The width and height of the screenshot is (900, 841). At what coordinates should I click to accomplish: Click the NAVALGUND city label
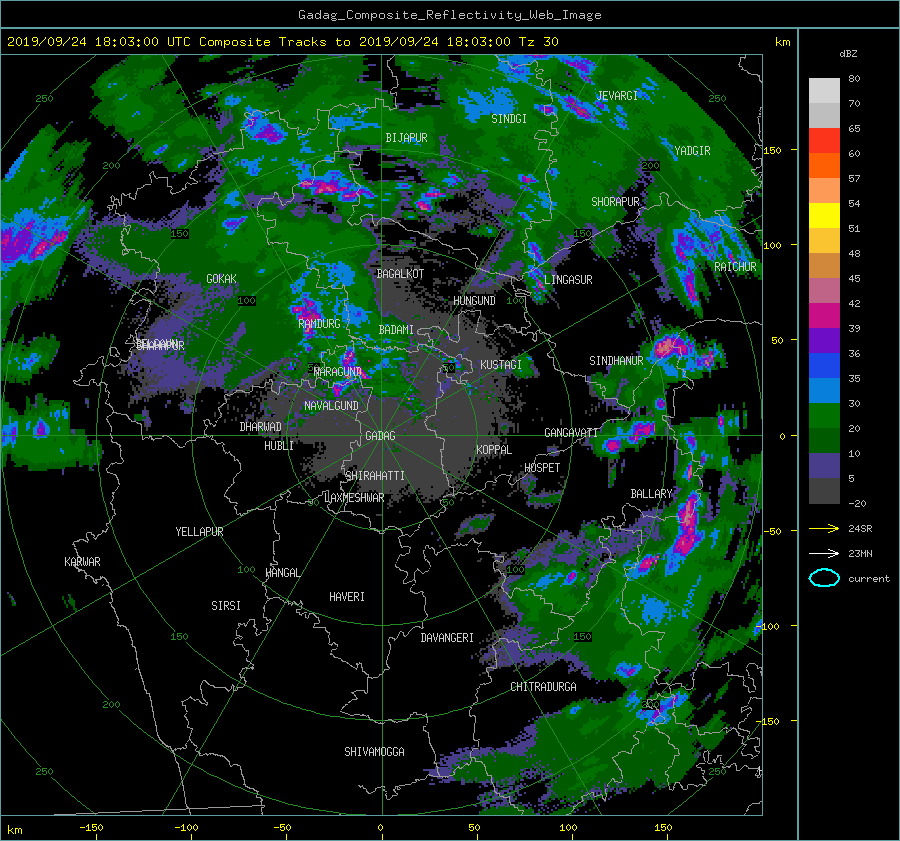click(x=331, y=406)
